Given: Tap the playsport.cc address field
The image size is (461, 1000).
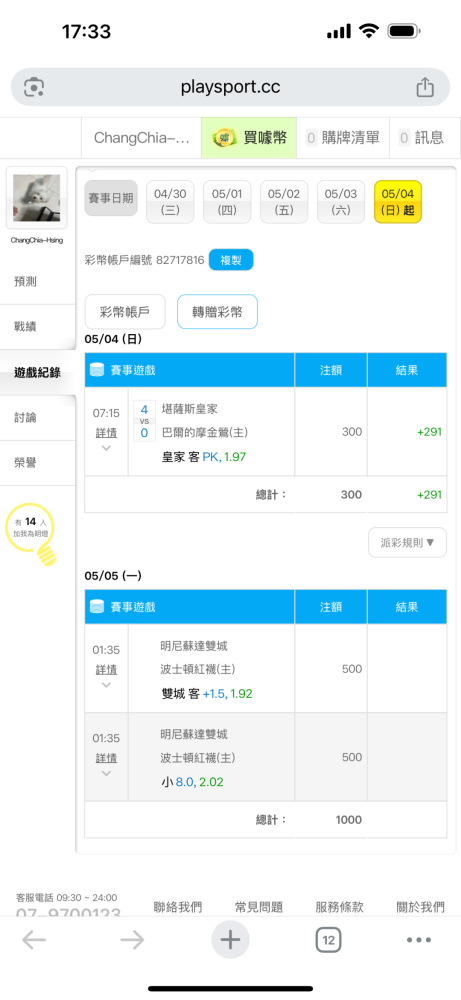Looking at the screenshot, I should 230,87.
